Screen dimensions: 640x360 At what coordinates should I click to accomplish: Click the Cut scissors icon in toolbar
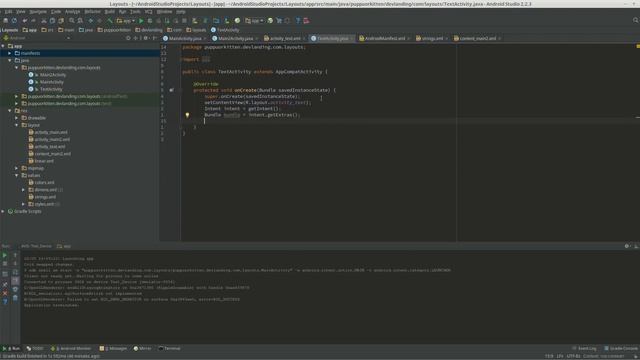pyautogui.click(x=44, y=20)
